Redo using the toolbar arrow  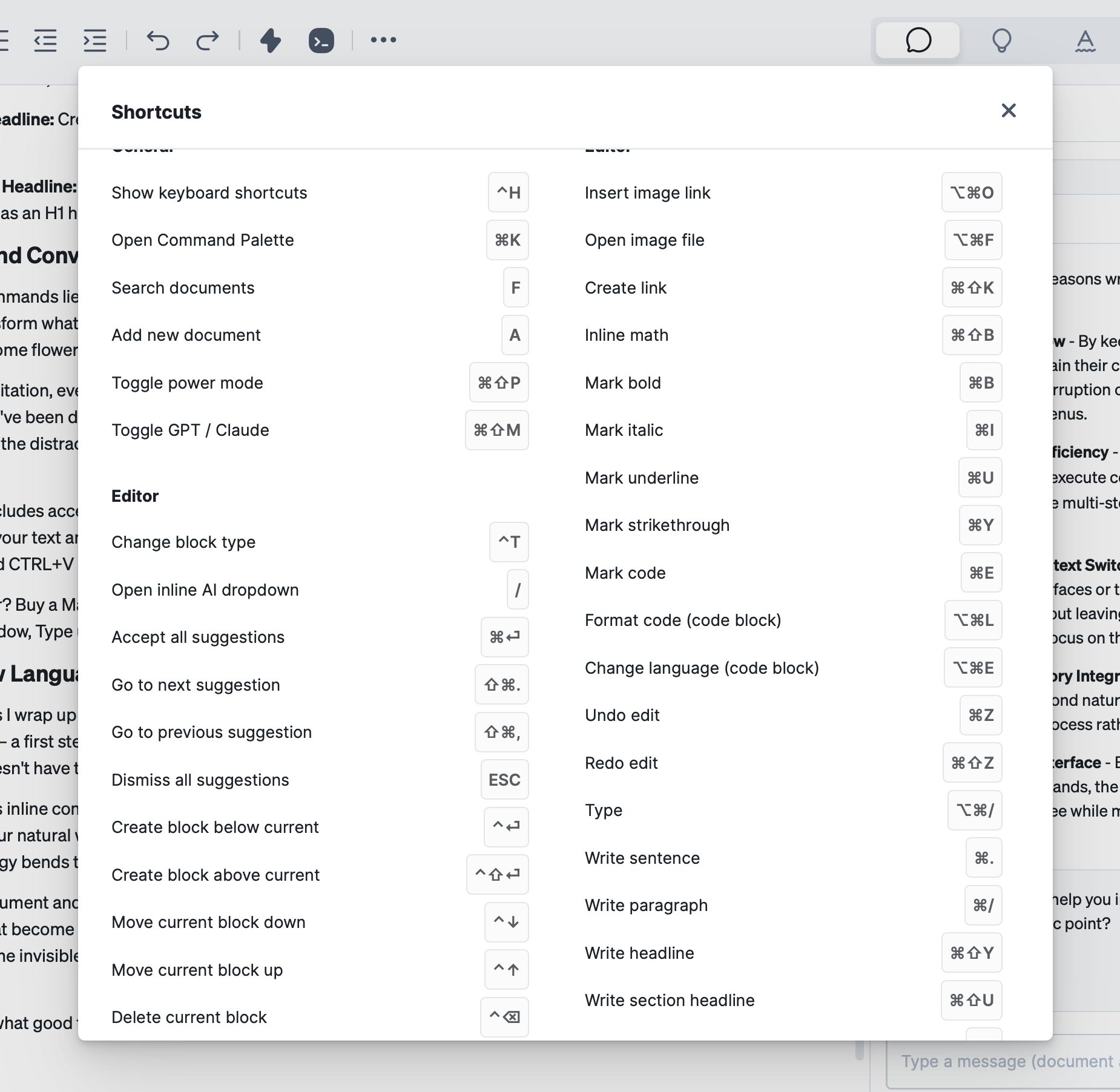pos(208,41)
